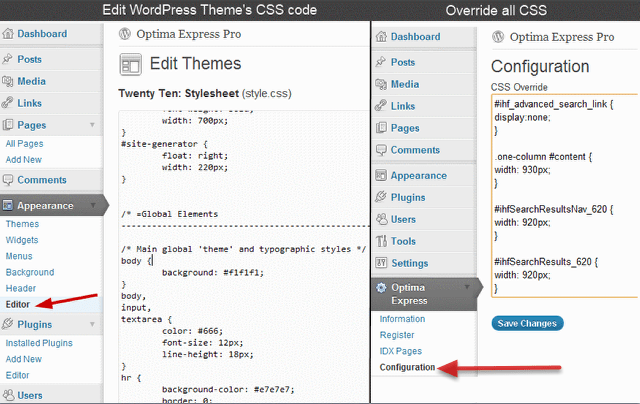Open Header under Appearance

tap(21, 288)
